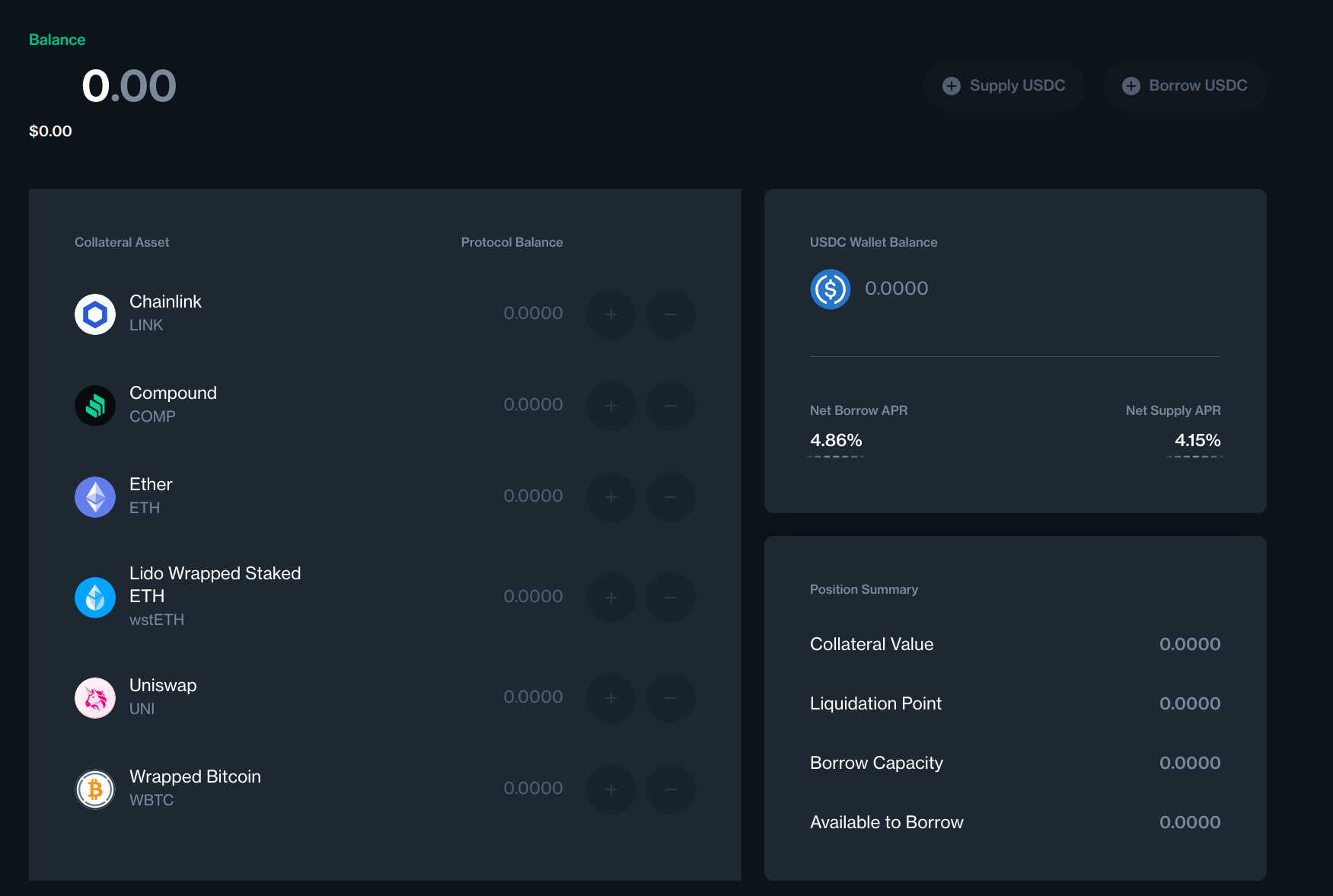Image resolution: width=1333 pixels, height=896 pixels.
Task: Click the Net Supply APR 4.15% value
Action: 1197,440
